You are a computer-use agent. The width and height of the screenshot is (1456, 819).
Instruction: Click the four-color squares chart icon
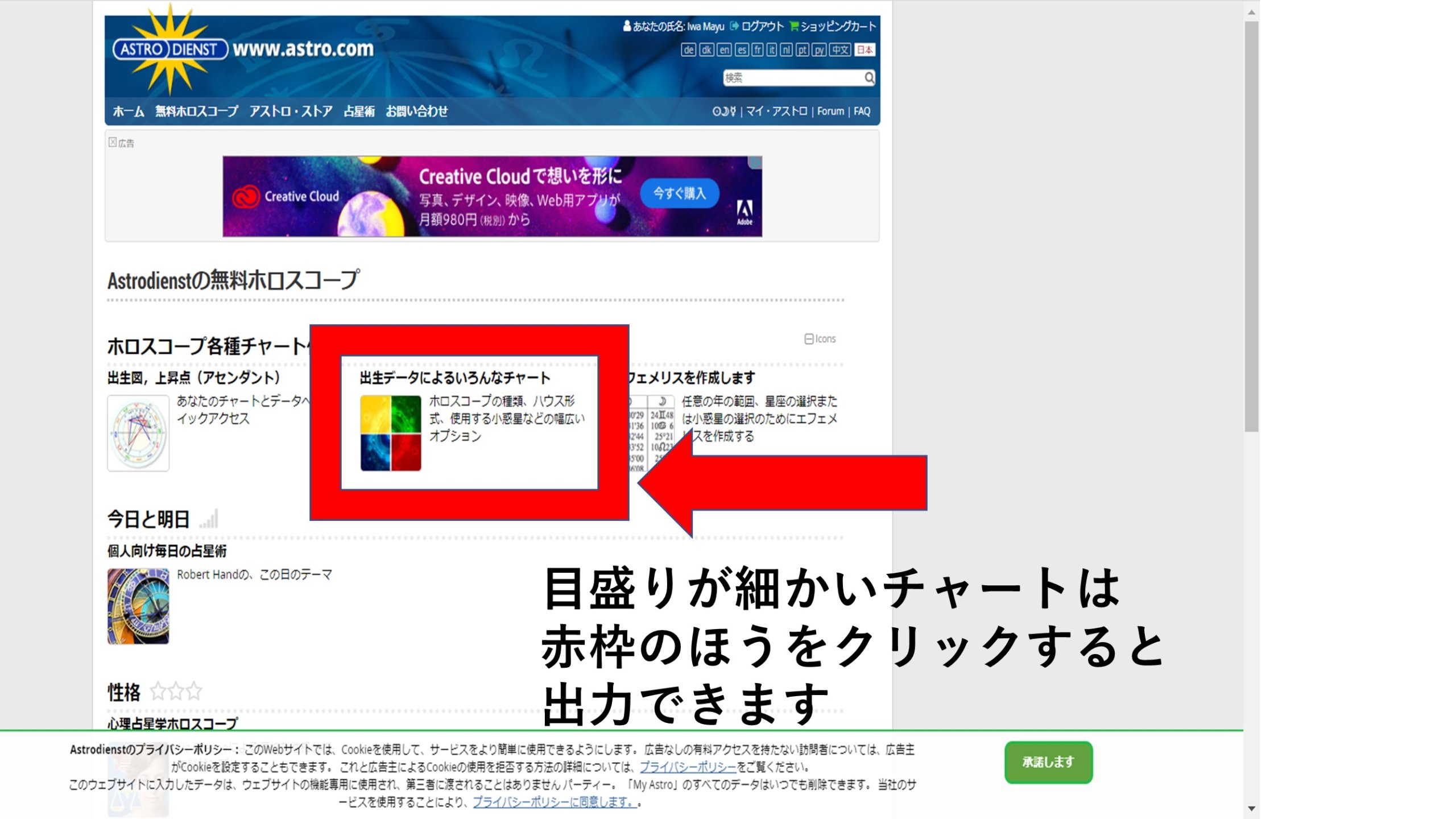click(x=391, y=433)
